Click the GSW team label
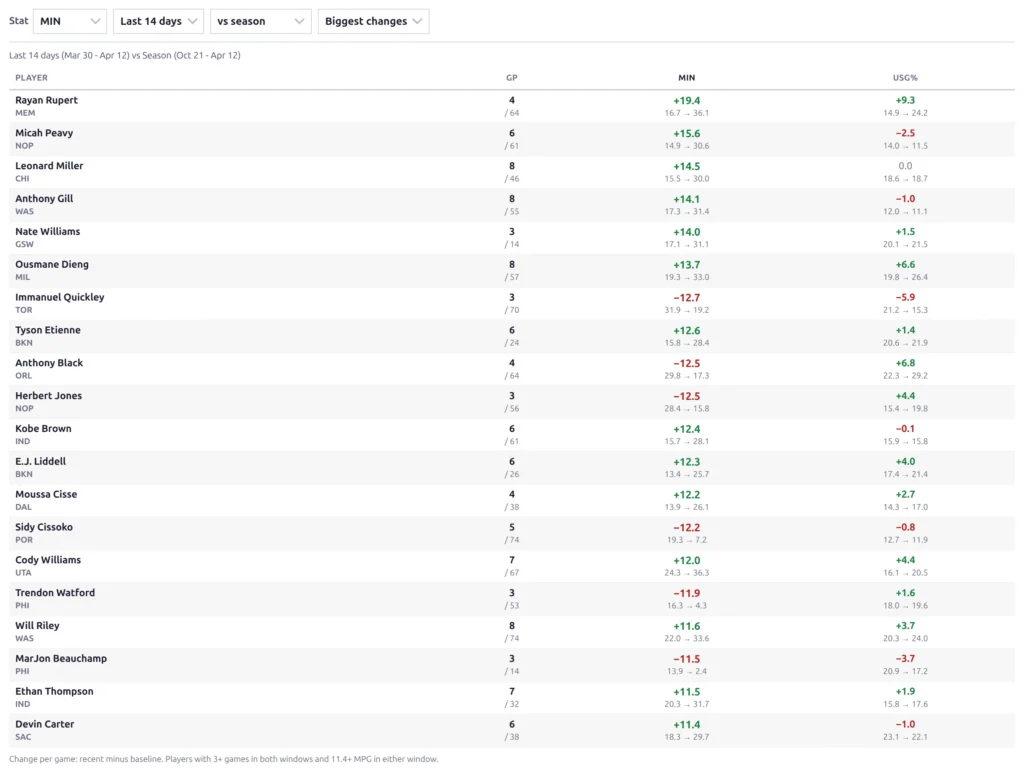The width and height of the screenshot is (1024, 776). coord(24,244)
